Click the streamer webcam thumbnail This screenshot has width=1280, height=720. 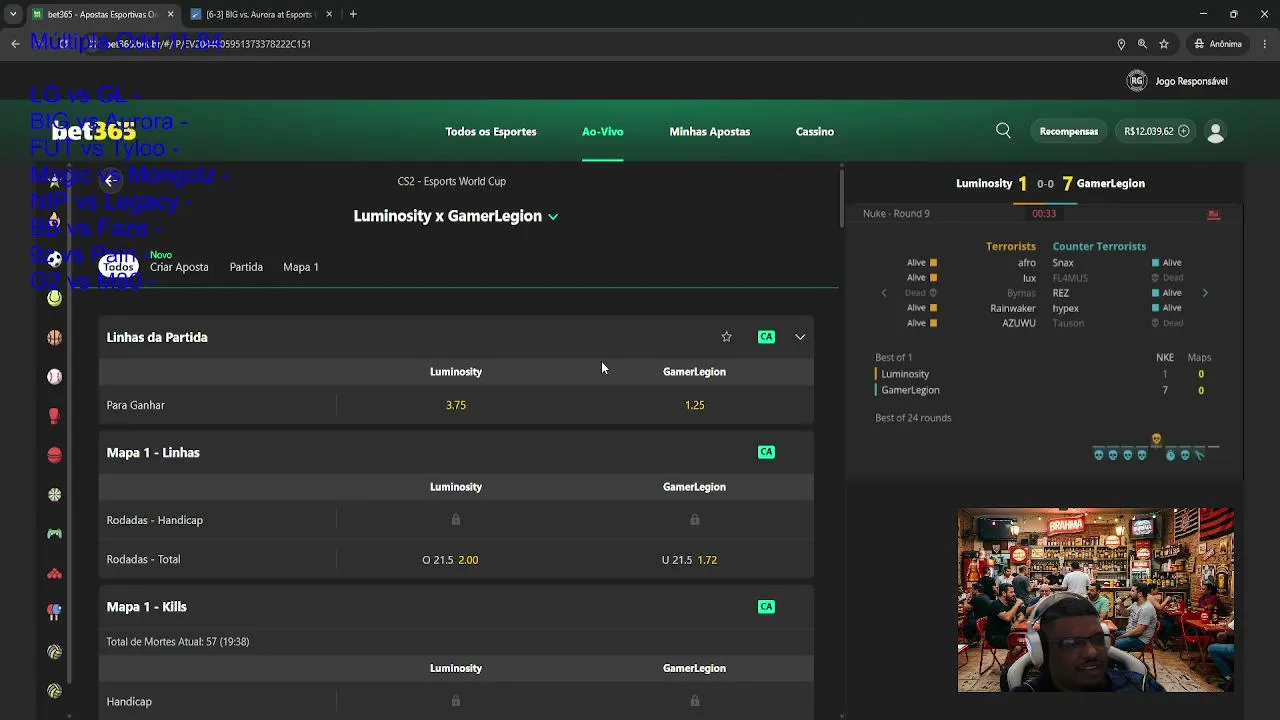click(1096, 600)
